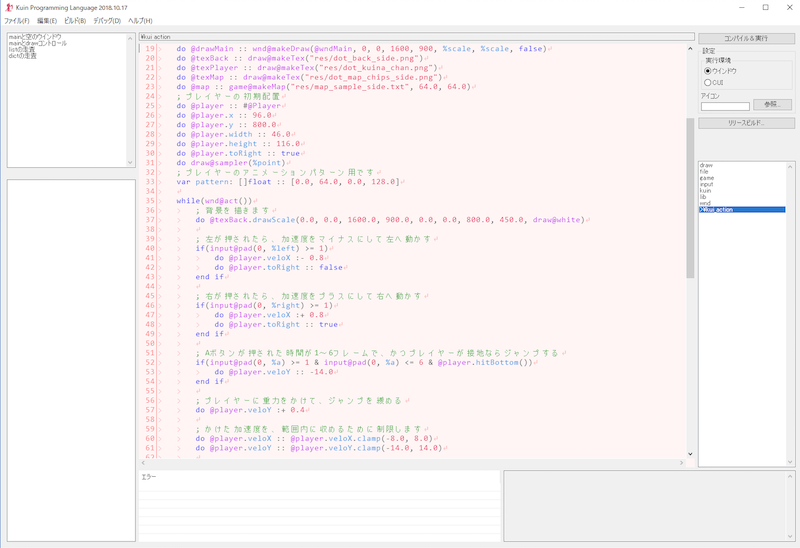The height and width of the screenshot is (548, 800).
Task: Click the source file list scroll down arrow
Action: coord(790,462)
